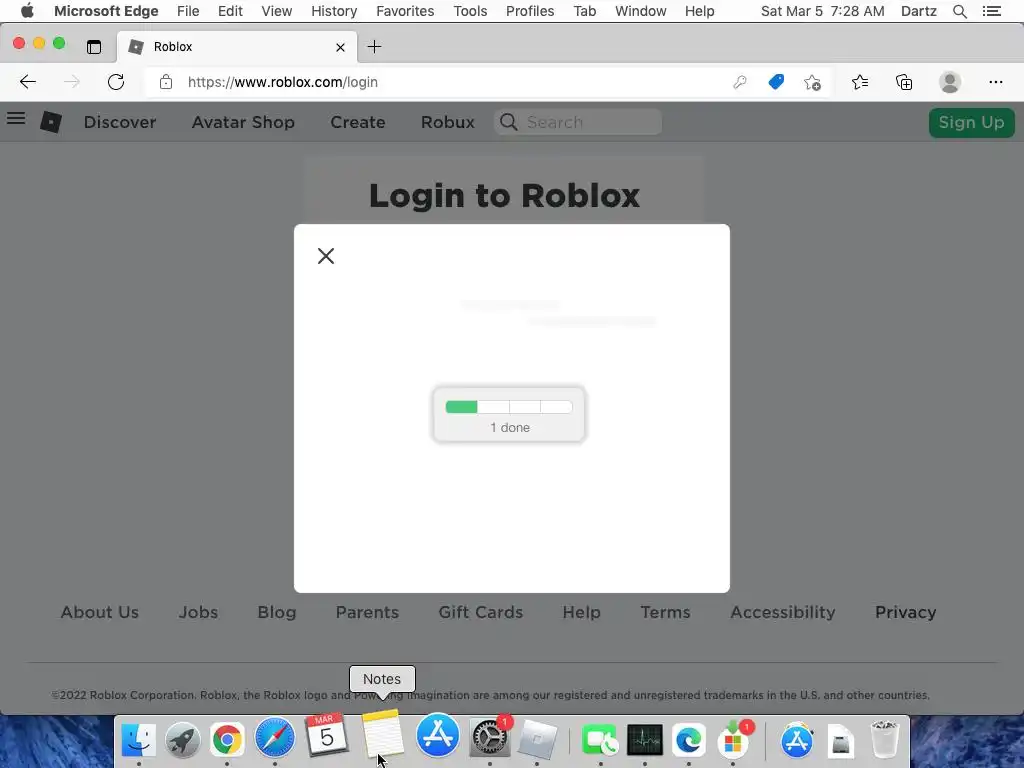This screenshot has height=768, width=1024.
Task: Open Activity Monitor from the dock
Action: point(645,741)
